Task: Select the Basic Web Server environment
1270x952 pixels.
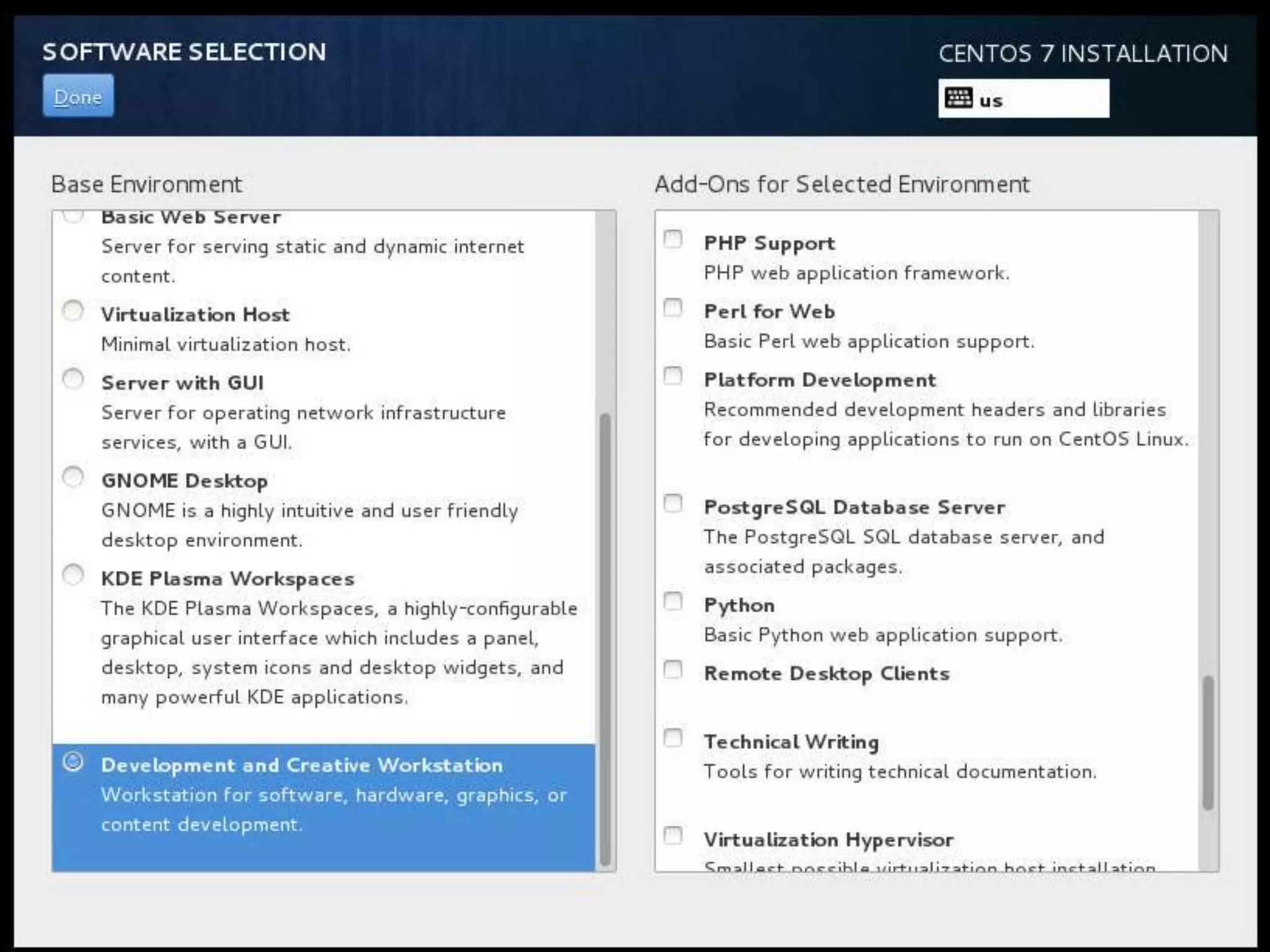Action: tap(191, 218)
